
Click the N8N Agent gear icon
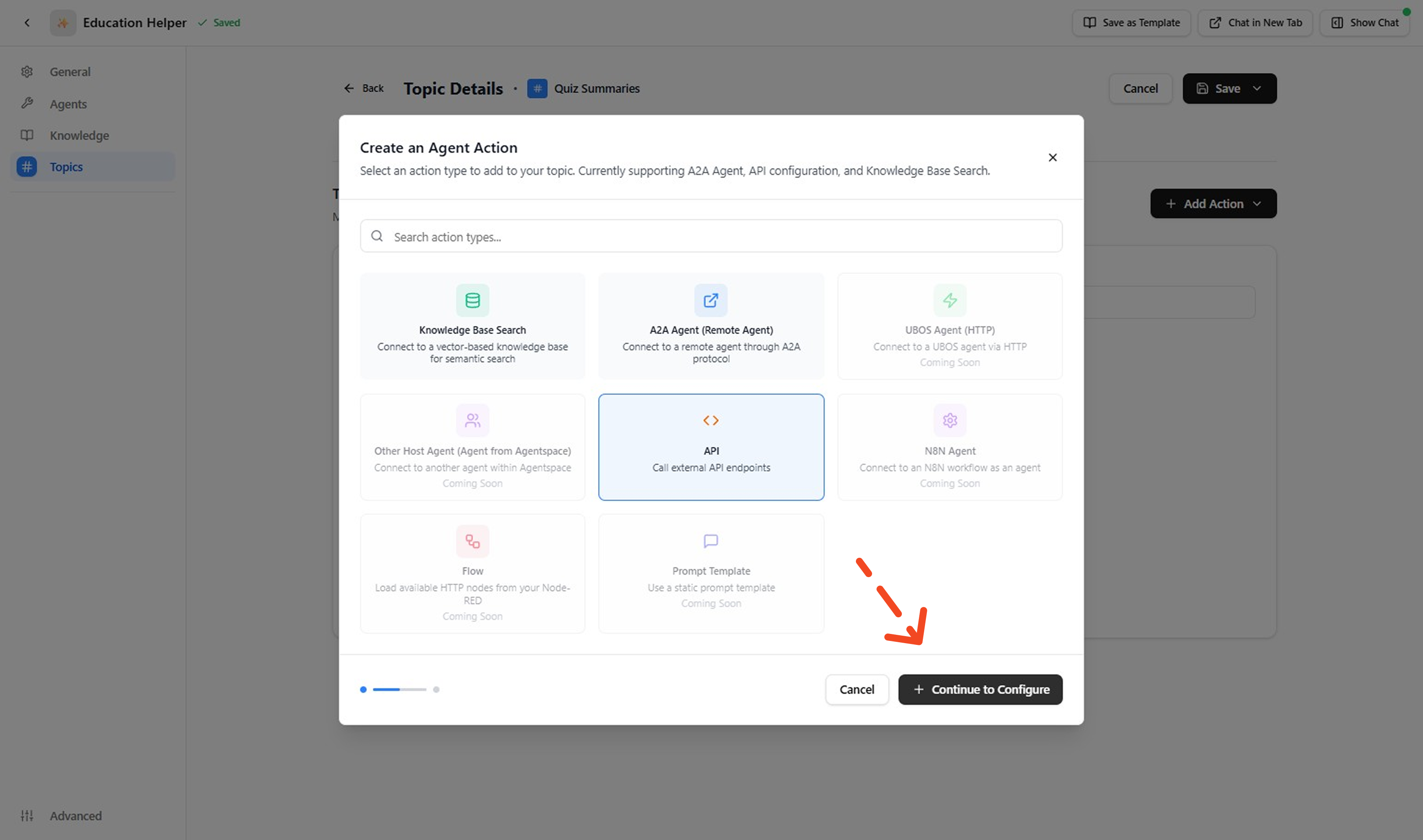coord(949,420)
